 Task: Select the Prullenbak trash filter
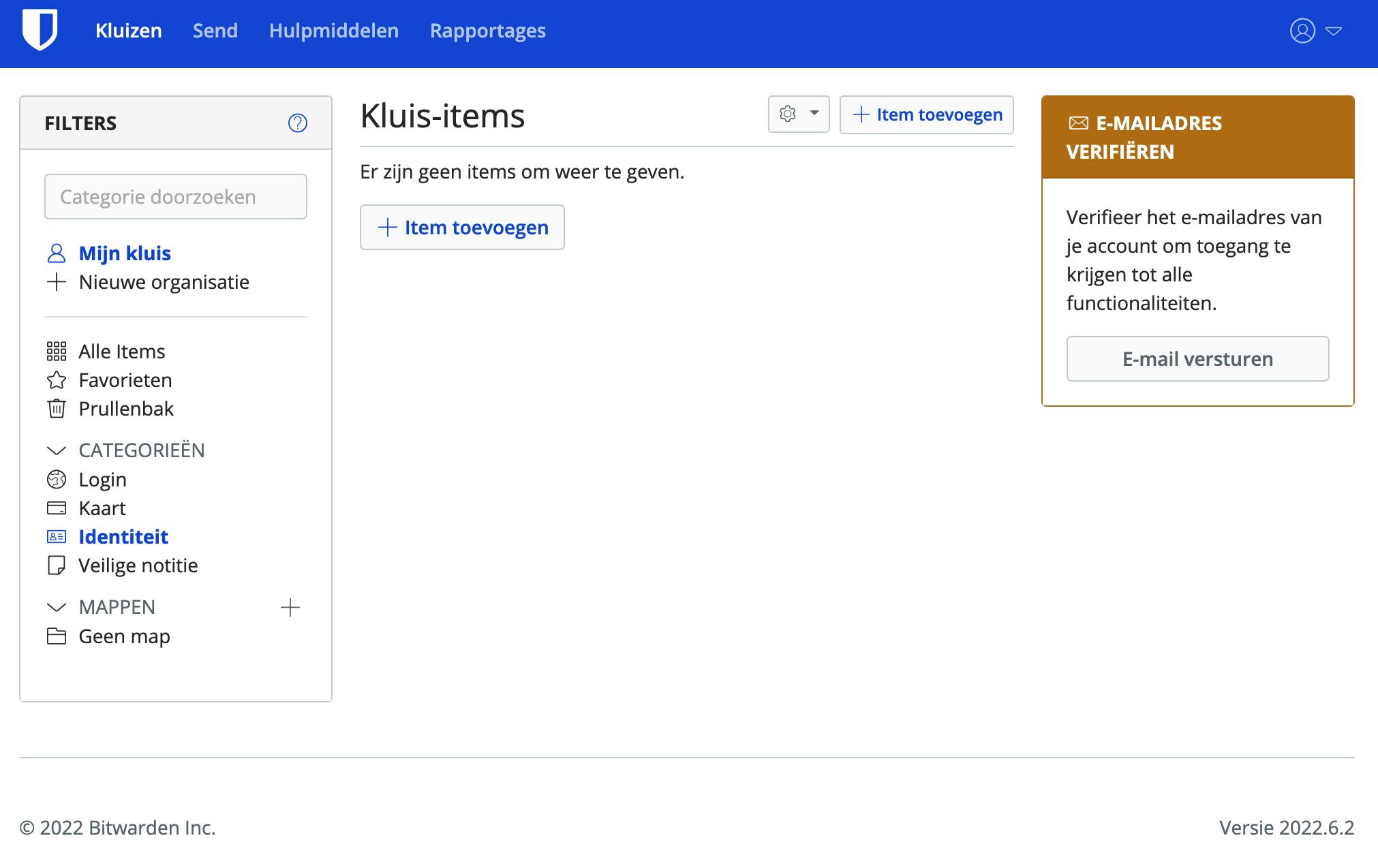(x=126, y=409)
